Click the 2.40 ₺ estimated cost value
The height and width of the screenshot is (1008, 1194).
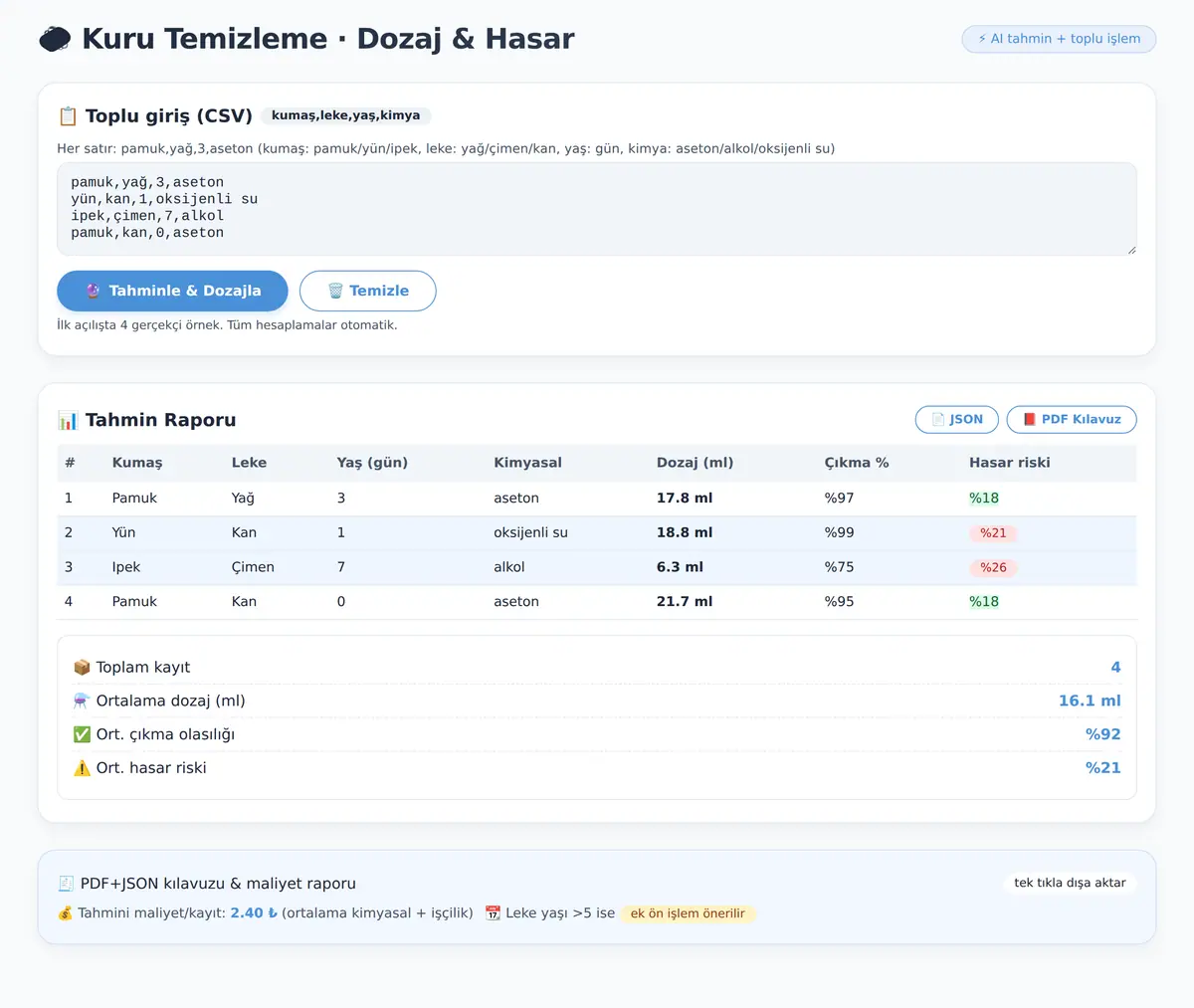(254, 913)
